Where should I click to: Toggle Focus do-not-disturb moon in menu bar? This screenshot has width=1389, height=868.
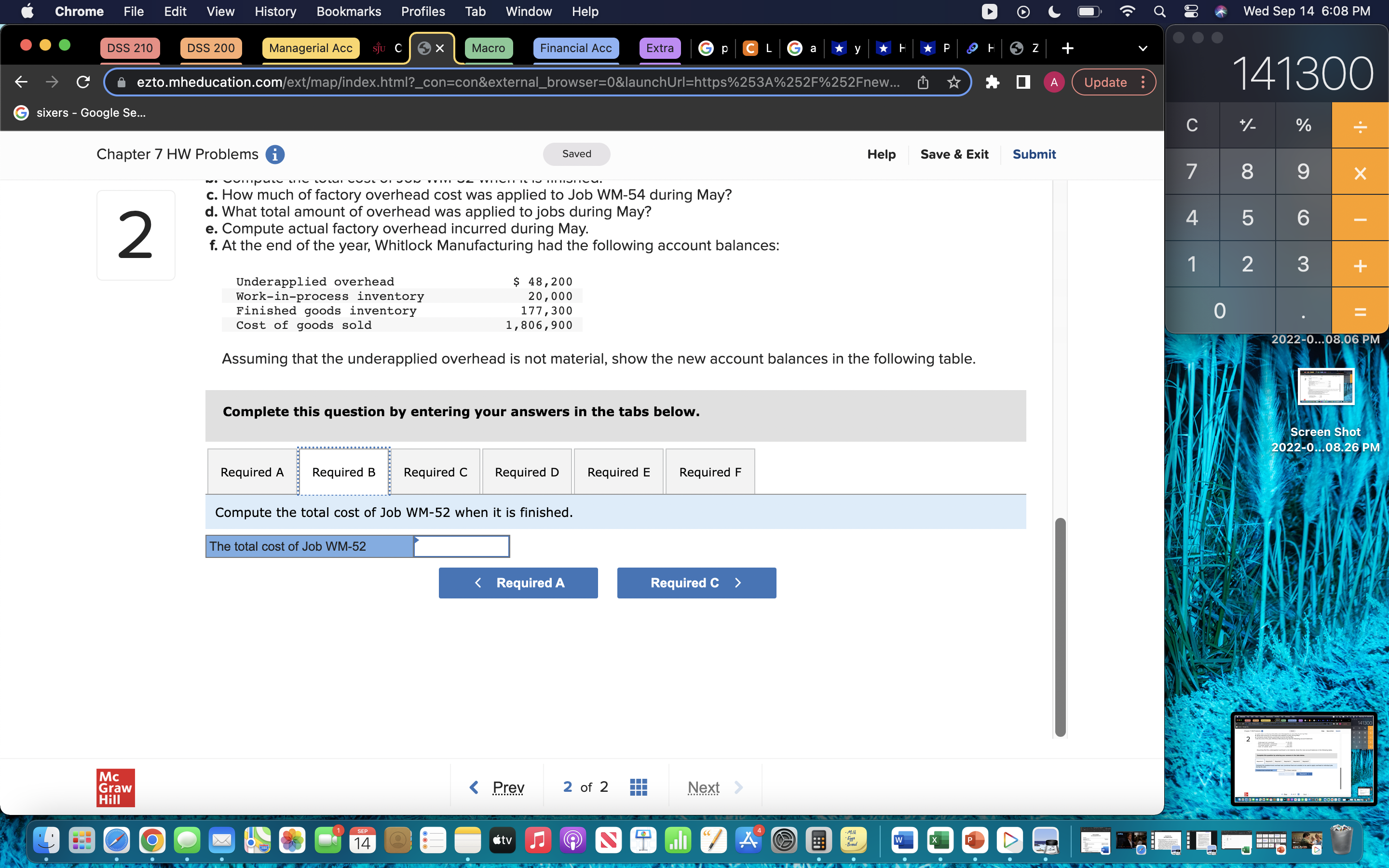click(x=1054, y=12)
